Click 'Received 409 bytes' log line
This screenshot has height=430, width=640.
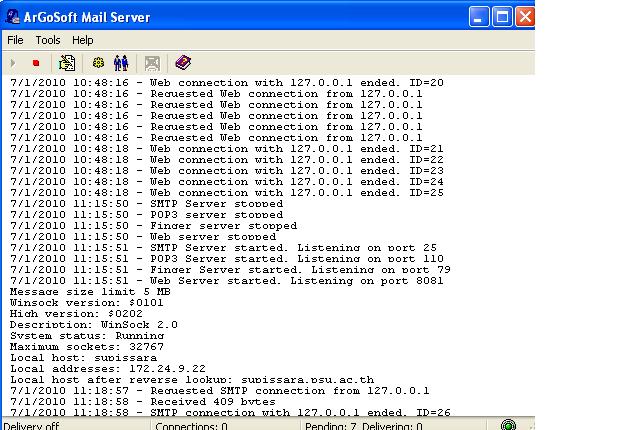tap(143, 402)
